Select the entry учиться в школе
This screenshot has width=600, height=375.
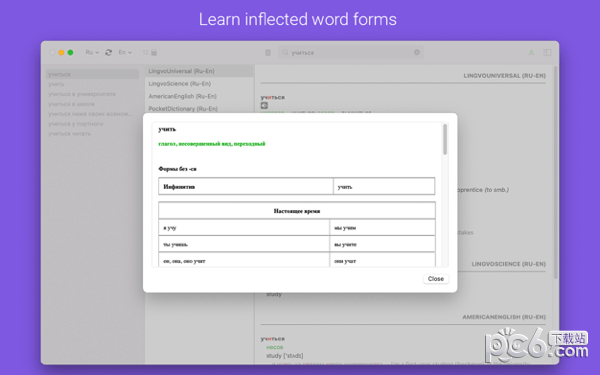pyautogui.click(x=92, y=104)
